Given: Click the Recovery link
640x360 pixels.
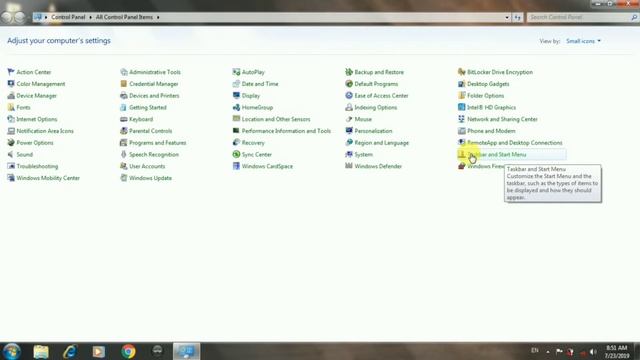Looking at the screenshot, I should [253, 143].
